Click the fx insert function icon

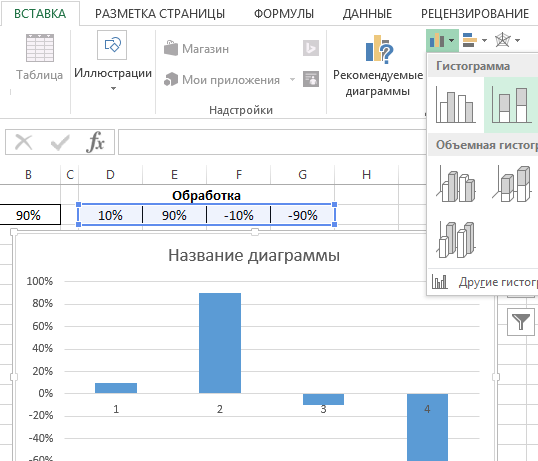(95, 142)
